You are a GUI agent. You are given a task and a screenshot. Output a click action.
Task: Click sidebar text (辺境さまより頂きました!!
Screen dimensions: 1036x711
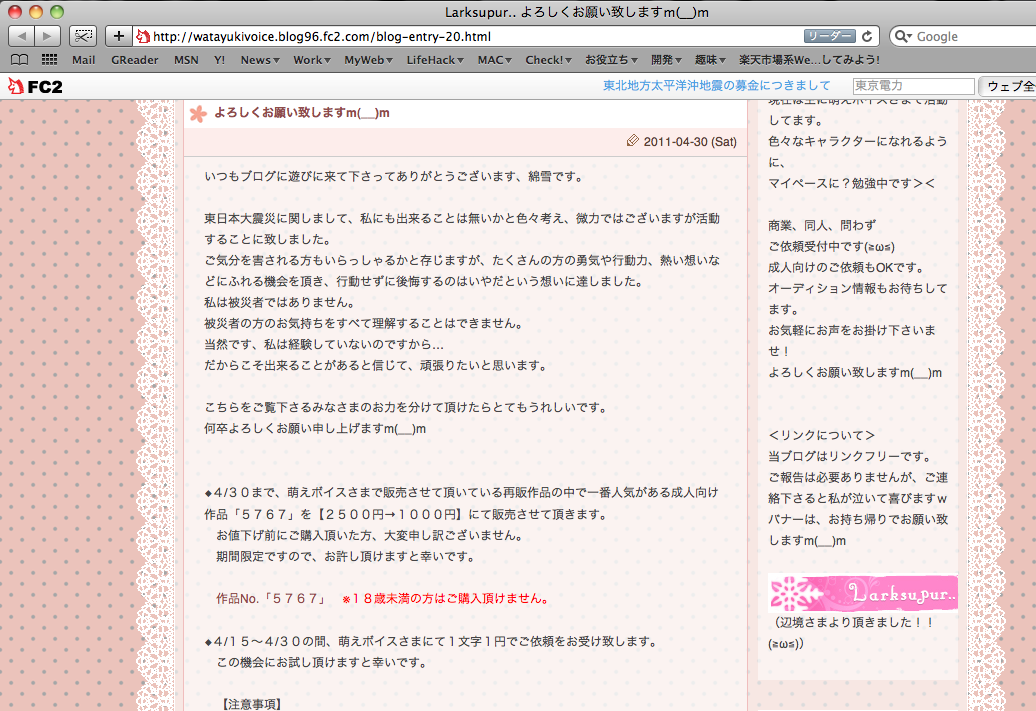(x=854, y=622)
